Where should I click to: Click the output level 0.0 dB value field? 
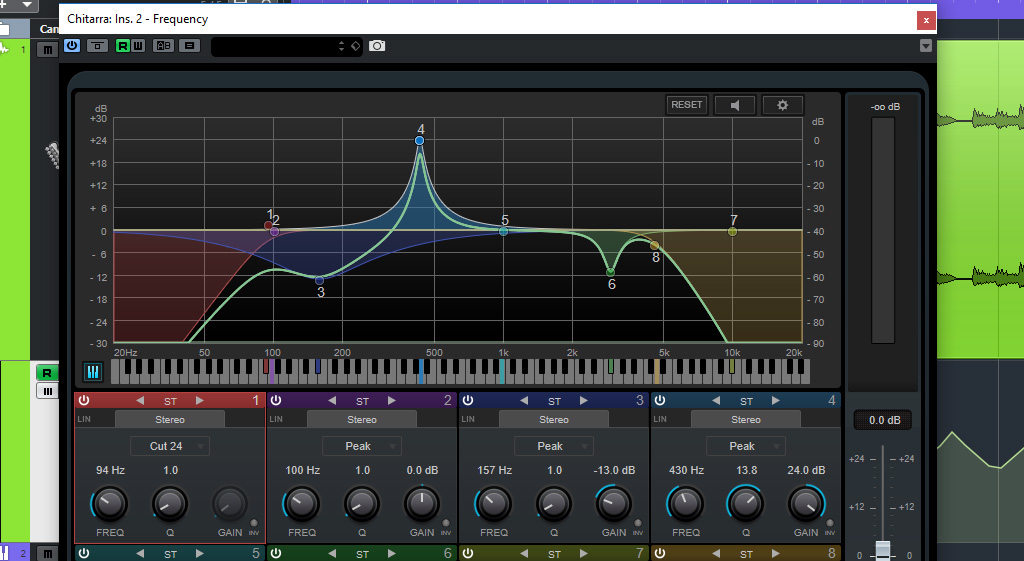(884, 420)
